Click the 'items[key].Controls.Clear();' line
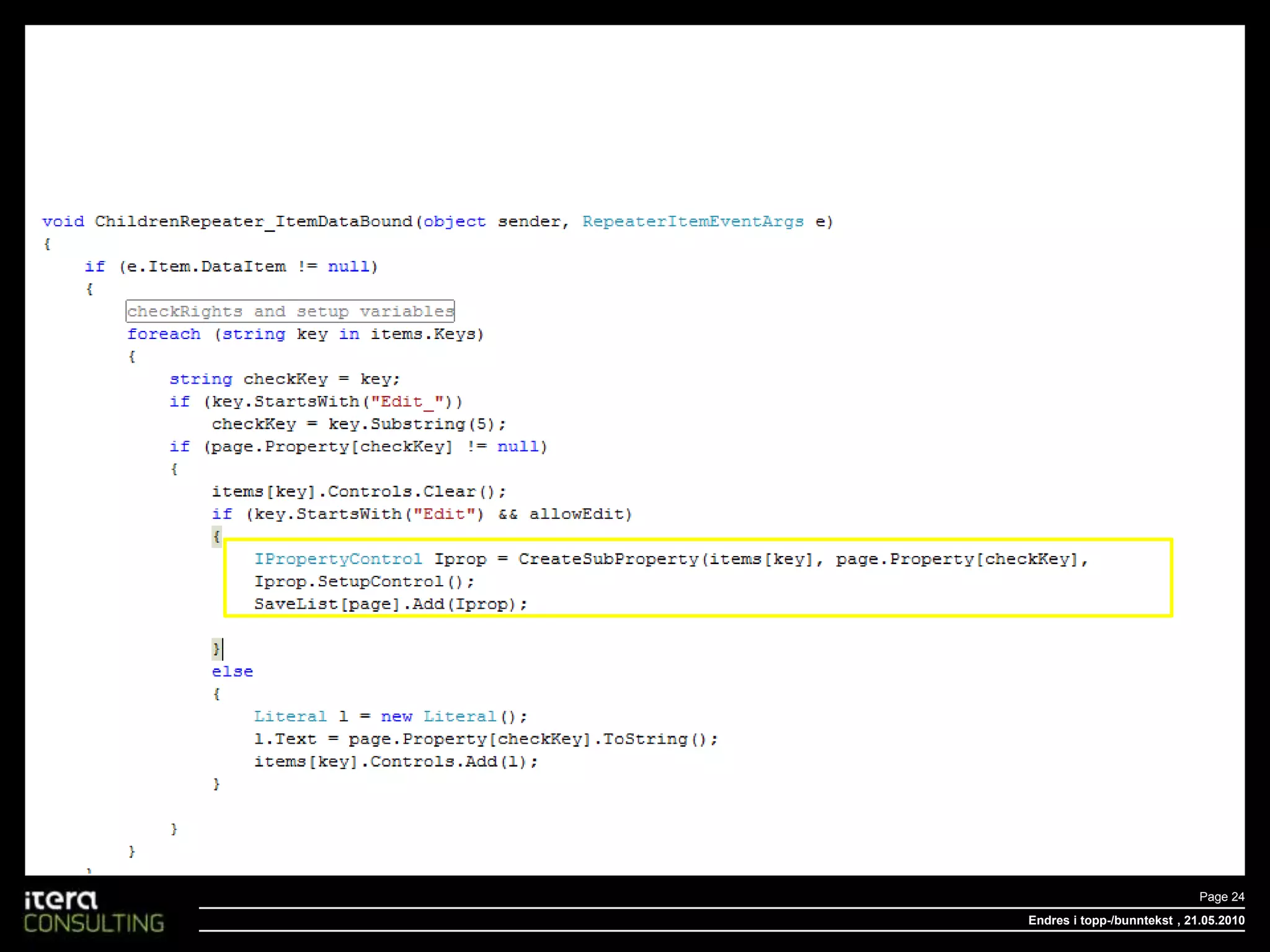 pos(358,491)
